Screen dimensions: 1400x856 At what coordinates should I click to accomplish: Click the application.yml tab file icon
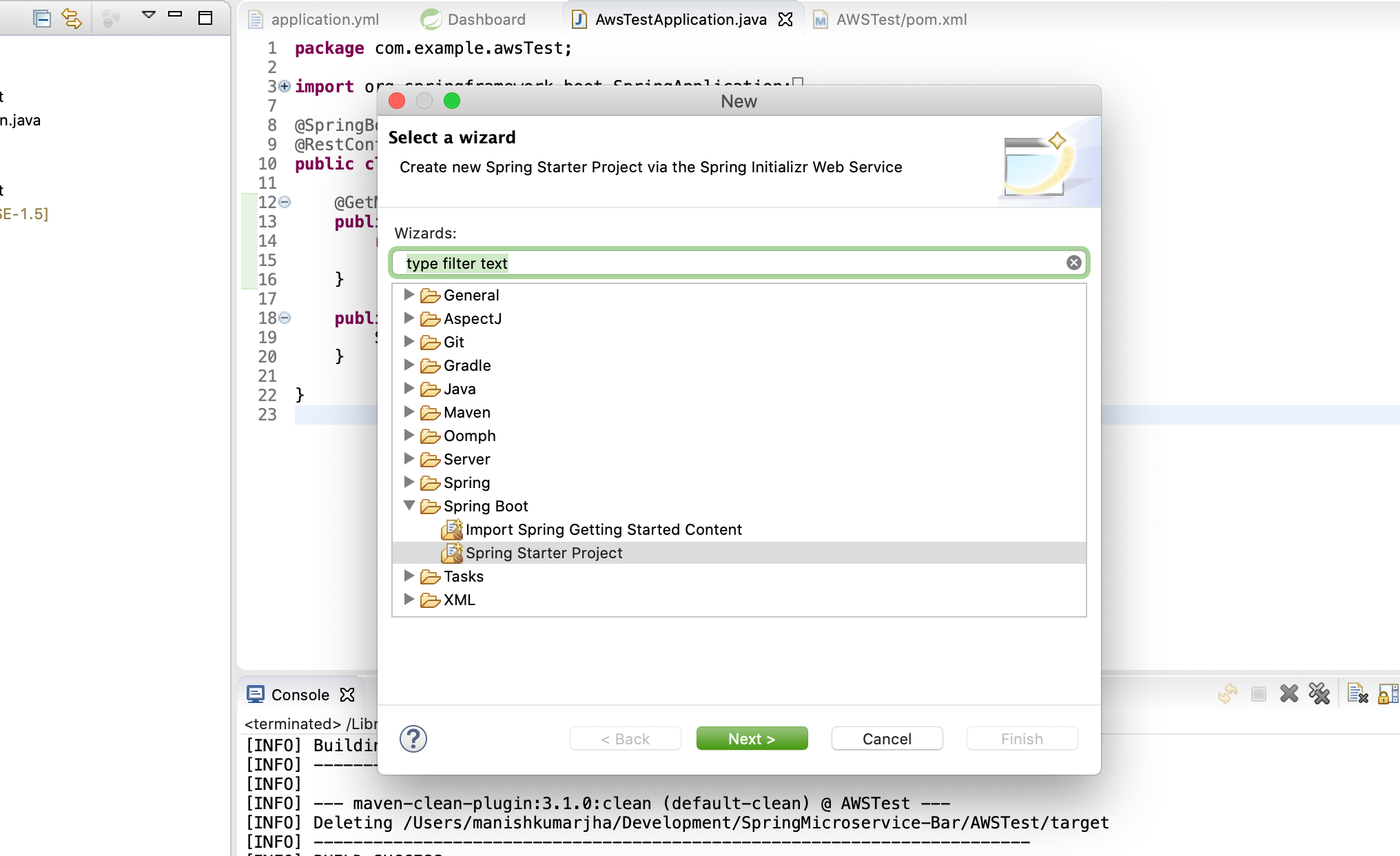[256, 19]
